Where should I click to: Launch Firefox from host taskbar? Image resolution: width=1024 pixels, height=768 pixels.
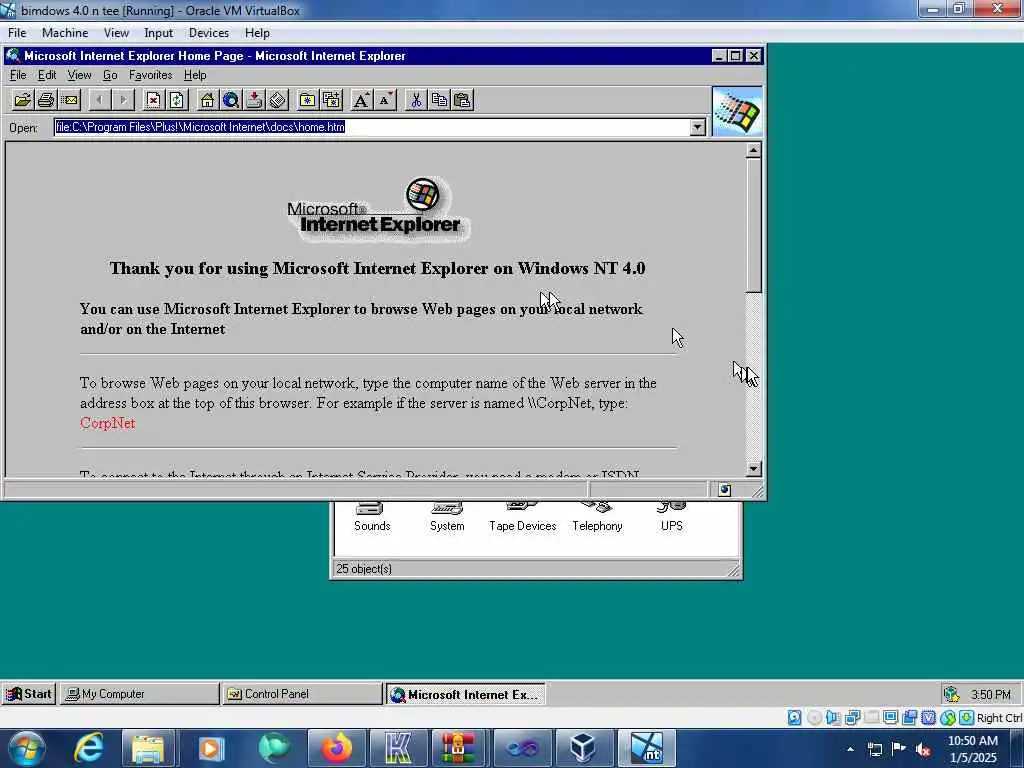point(336,748)
